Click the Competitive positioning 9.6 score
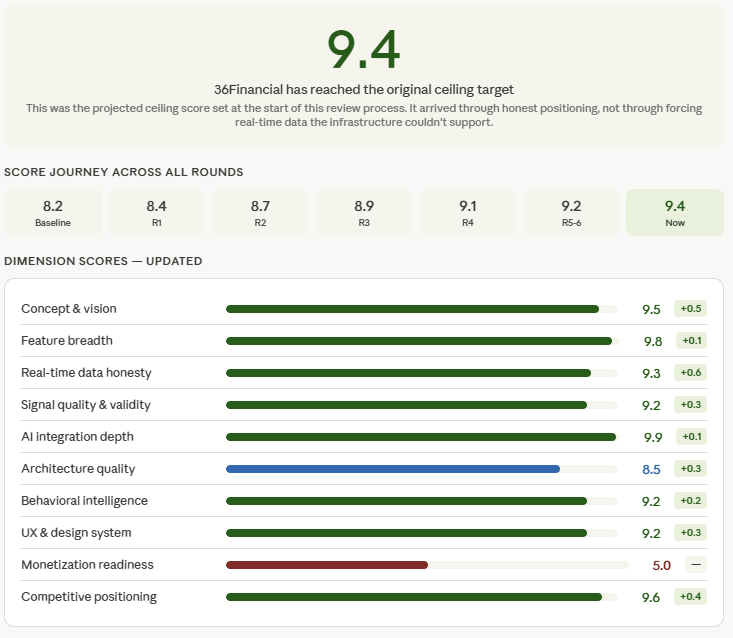 point(651,597)
